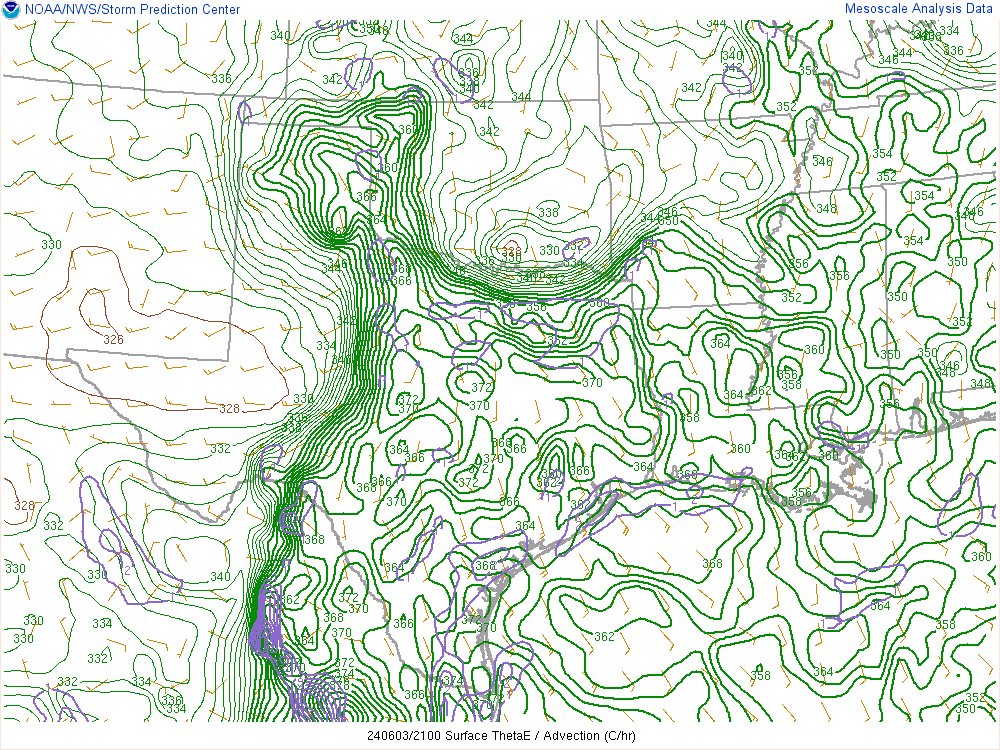Click the NWS logo beside the header title
The height and width of the screenshot is (750, 1000).
click(10, 9)
